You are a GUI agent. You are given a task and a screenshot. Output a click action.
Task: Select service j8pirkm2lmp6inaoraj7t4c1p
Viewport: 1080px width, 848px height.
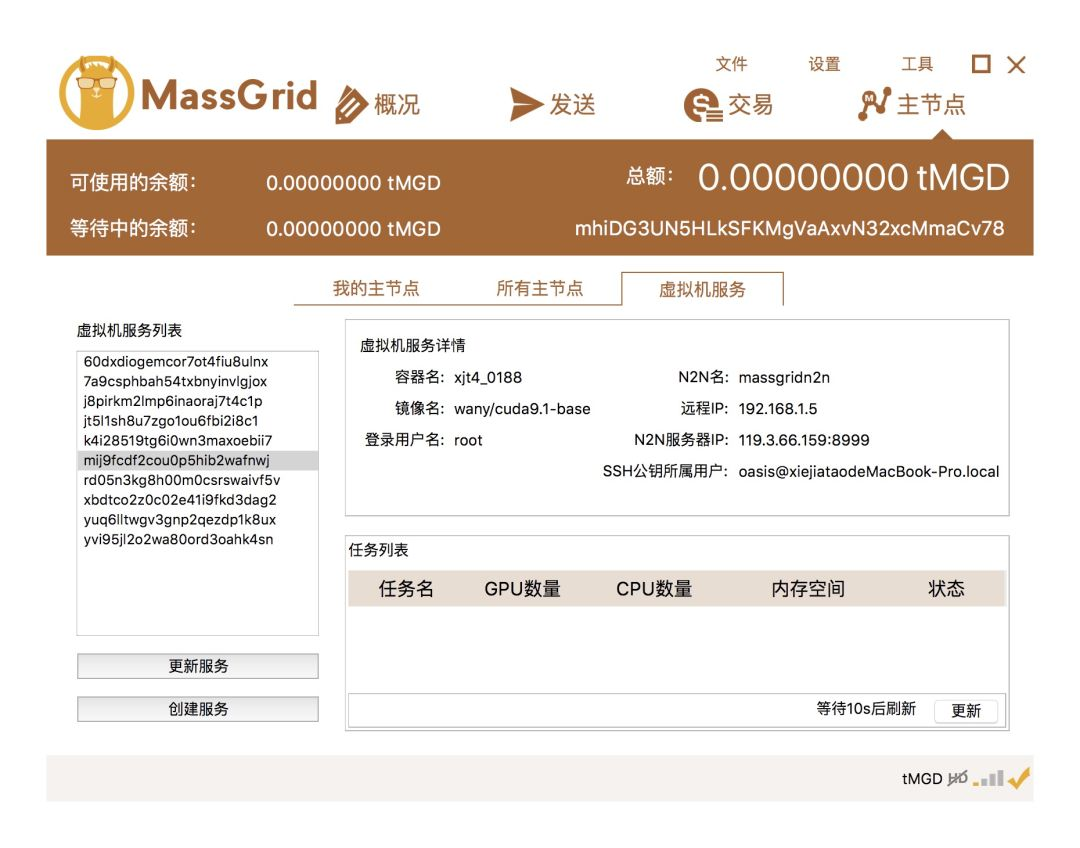pos(197,401)
